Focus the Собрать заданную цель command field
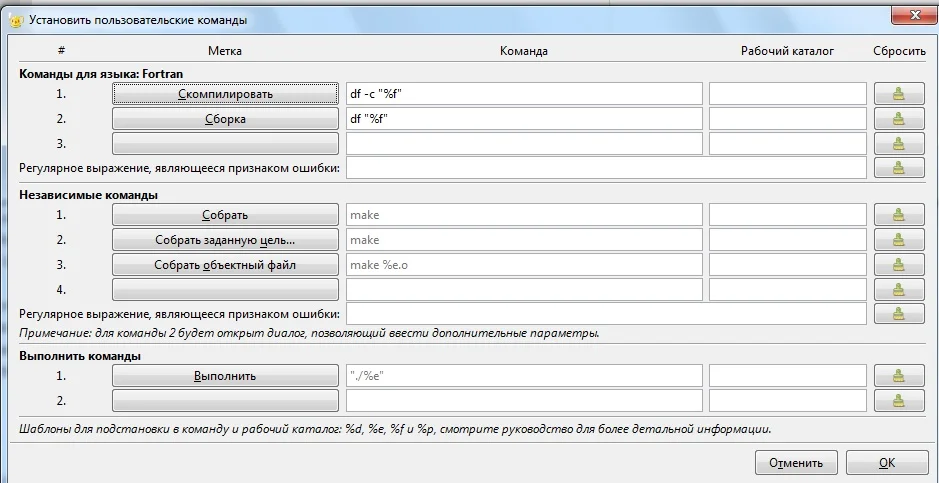The height and width of the screenshot is (483, 939). coord(524,239)
